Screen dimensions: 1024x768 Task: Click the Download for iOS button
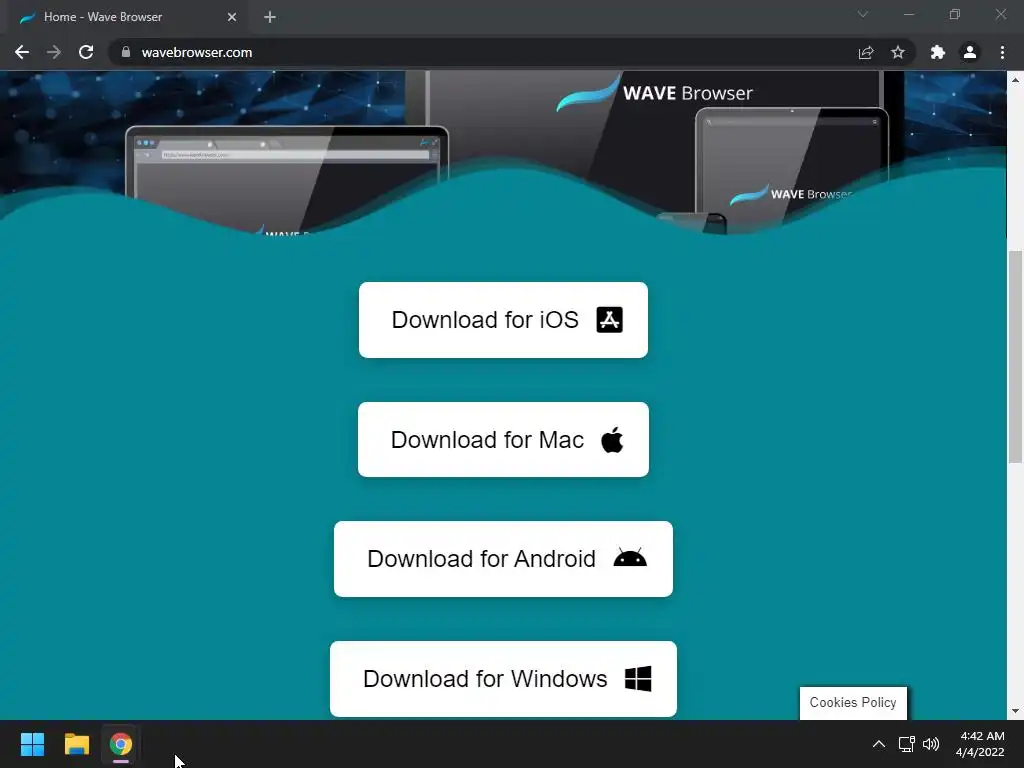click(503, 320)
